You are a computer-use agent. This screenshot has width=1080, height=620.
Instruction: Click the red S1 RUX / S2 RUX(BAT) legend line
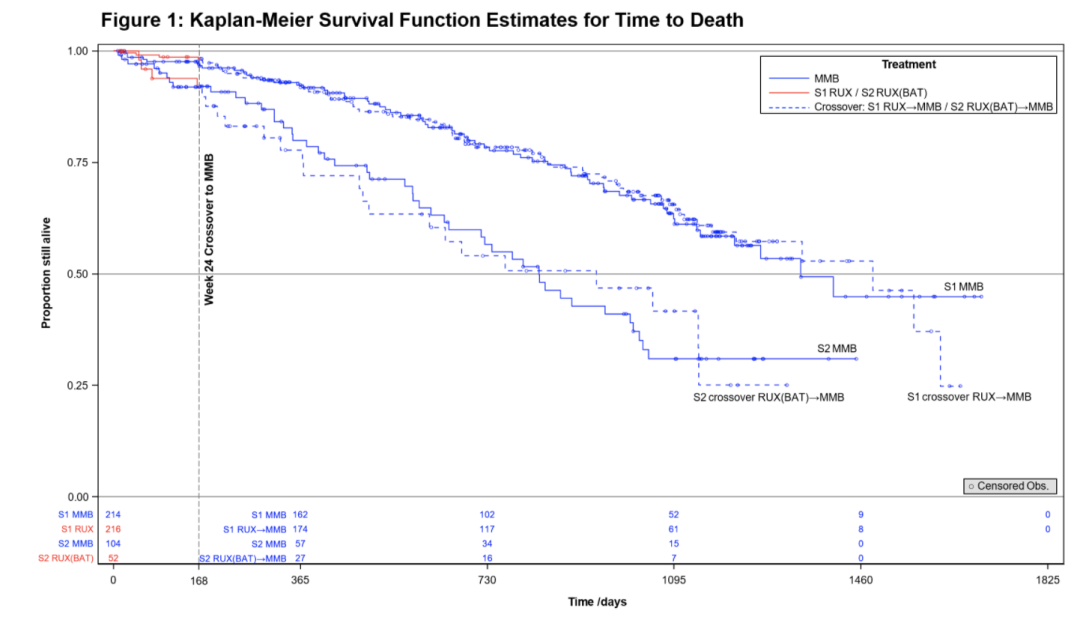[x=790, y=92]
